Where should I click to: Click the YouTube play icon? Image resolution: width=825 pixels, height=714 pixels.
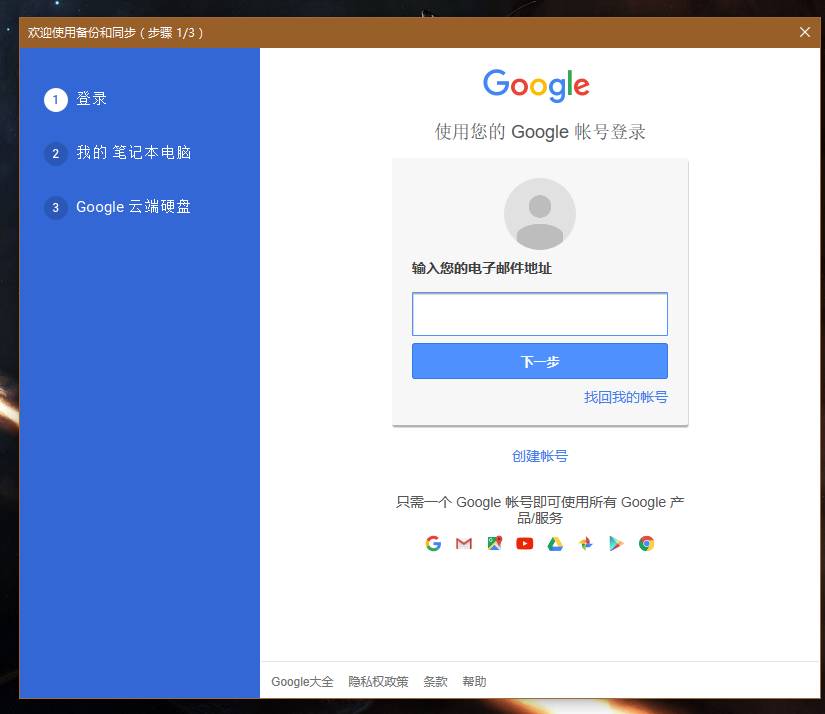525,544
